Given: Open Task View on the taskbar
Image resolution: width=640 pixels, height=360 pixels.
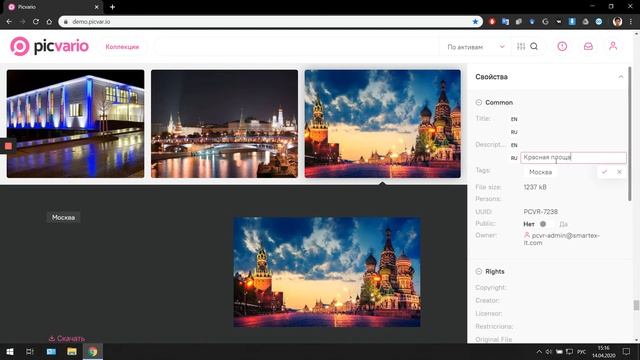Looking at the screenshot, I should point(30,351).
